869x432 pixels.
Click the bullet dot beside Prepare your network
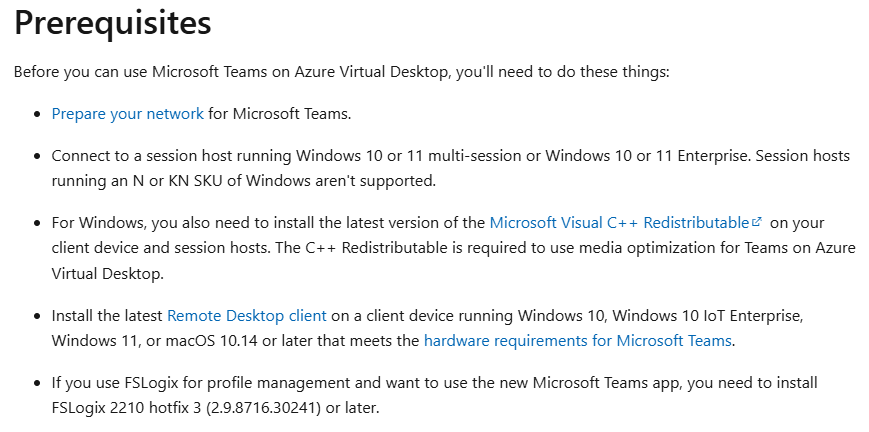coord(37,115)
